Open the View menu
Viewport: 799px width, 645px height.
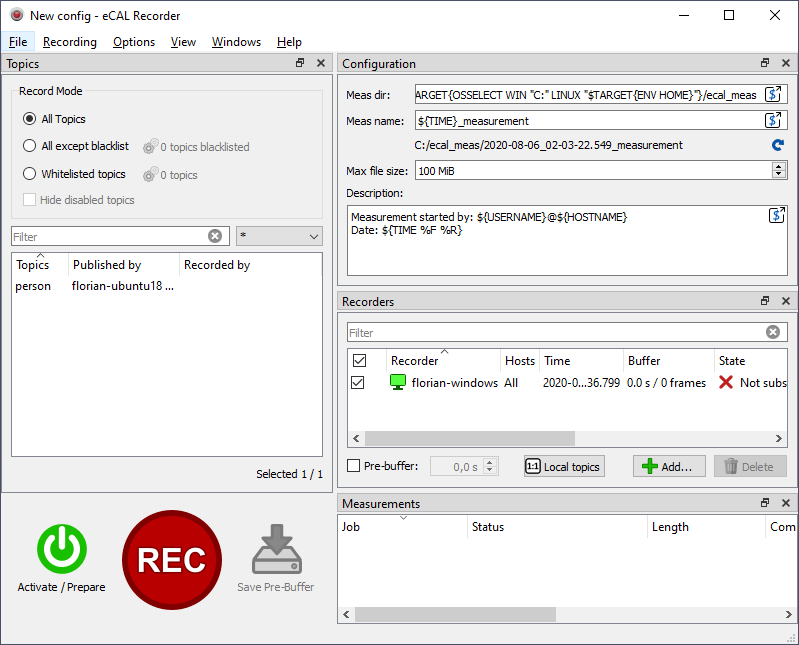pyautogui.click(x=183, y=42)
